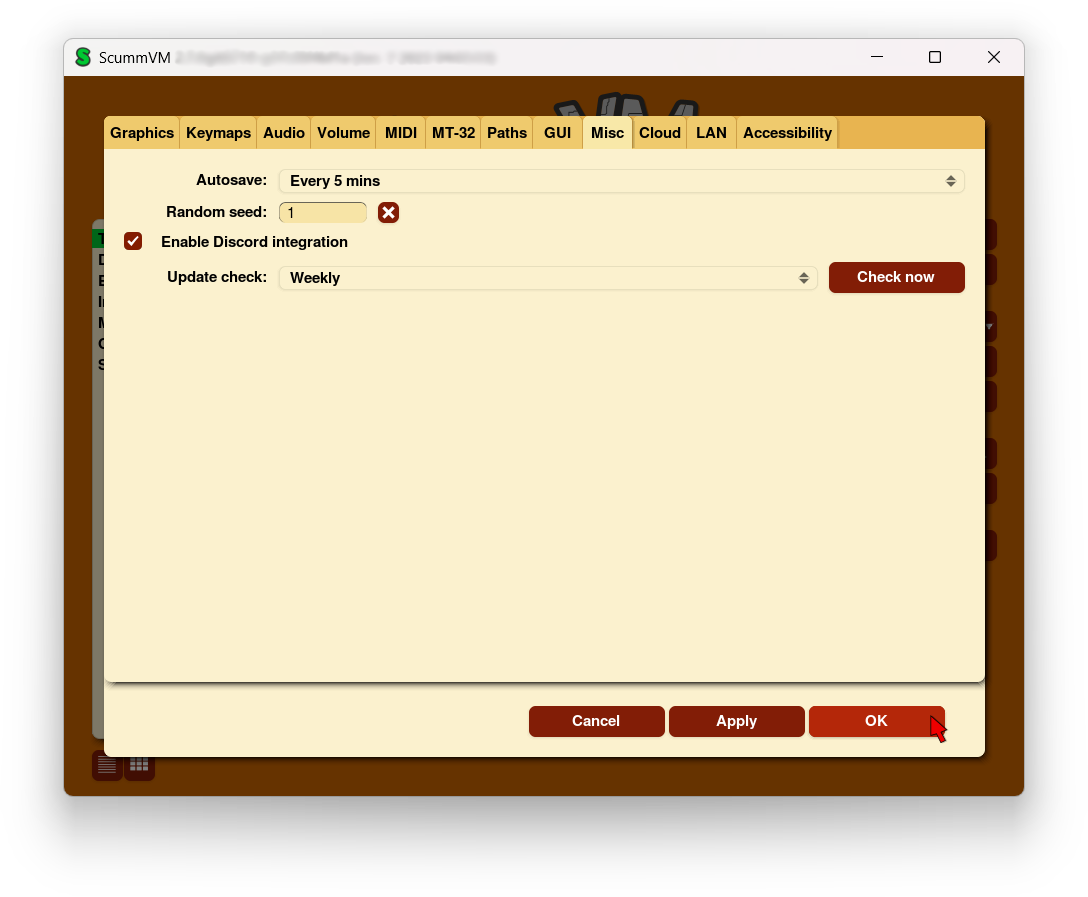
Task: Confirm settings with the OK button
Action: click(876, 721)
